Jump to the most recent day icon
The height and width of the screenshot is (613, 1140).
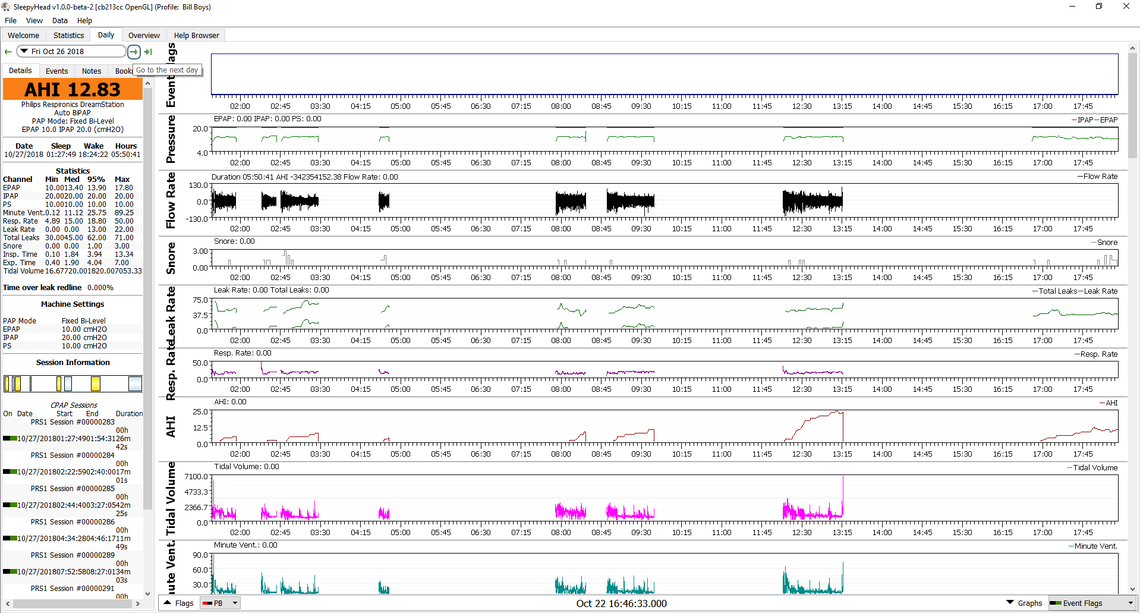[x=148, y=52]
